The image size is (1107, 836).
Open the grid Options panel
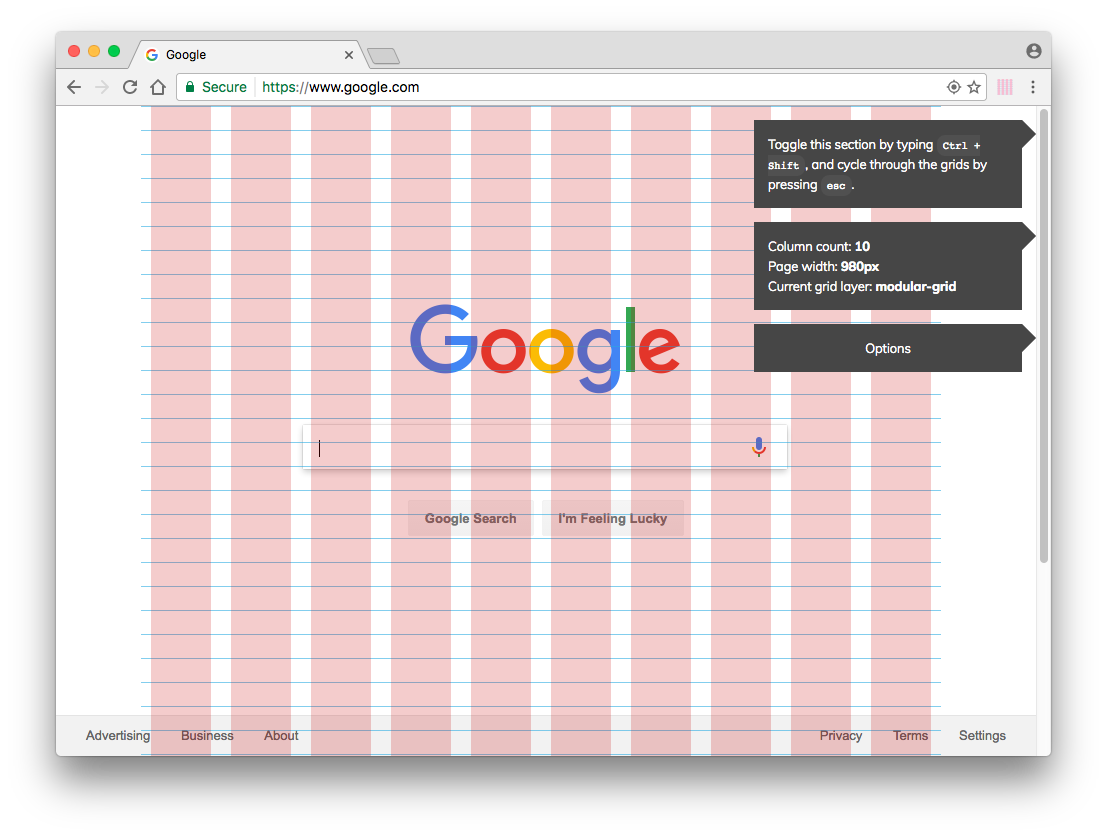(888, 348)
